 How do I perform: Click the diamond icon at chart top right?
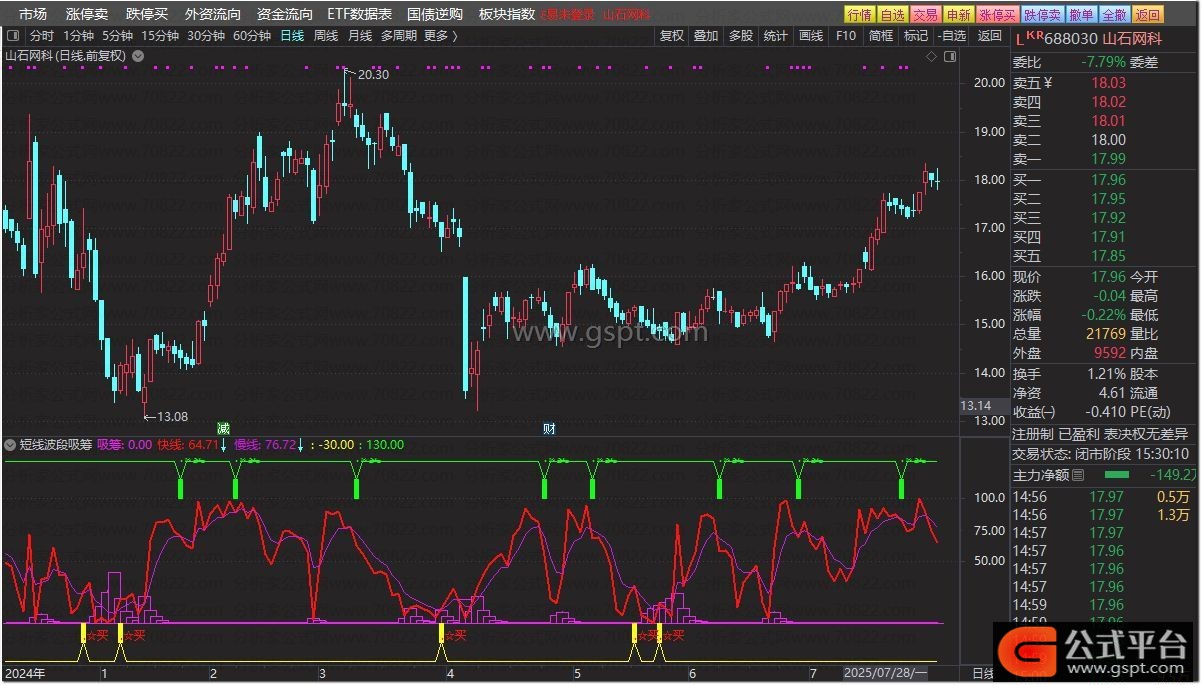(931, 56)
